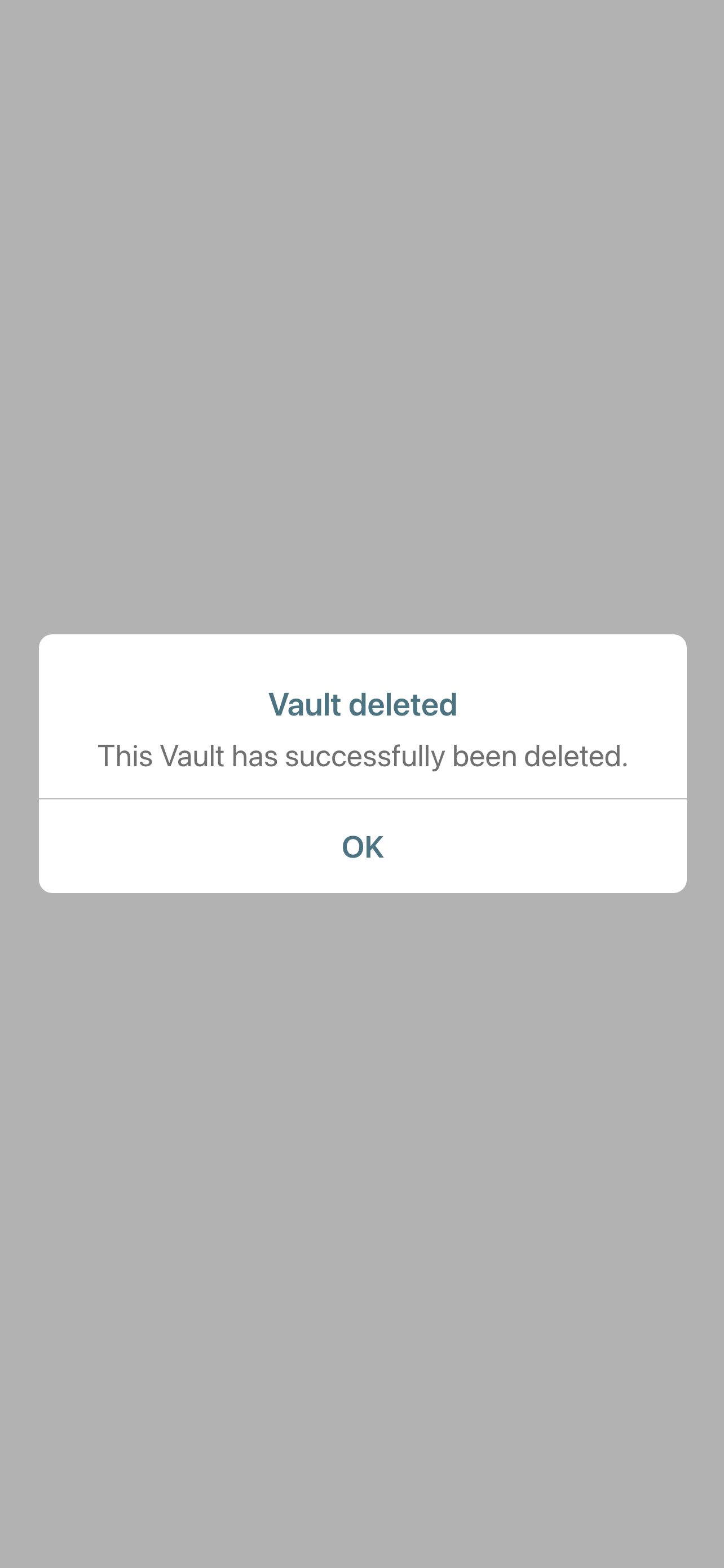This screenshot has height=1568, width=724.
Task: Click the word "deleted" in the dialog title
Action: pos(403,704)
